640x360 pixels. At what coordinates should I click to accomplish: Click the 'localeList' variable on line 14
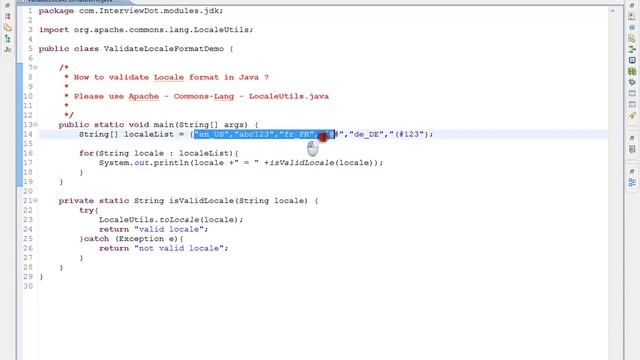point(149,134)
